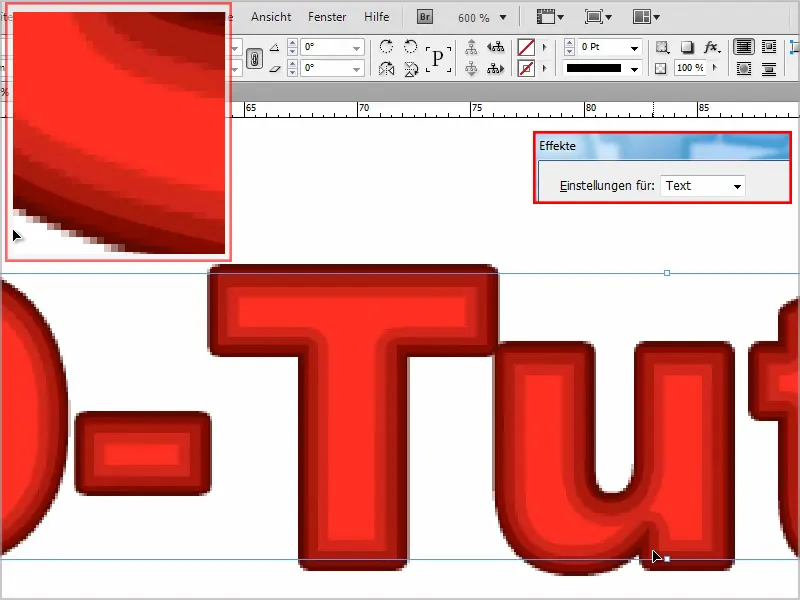800x600 pixels.
Task: Click the opacity checkerboard icon
Action: click(661, 68)
